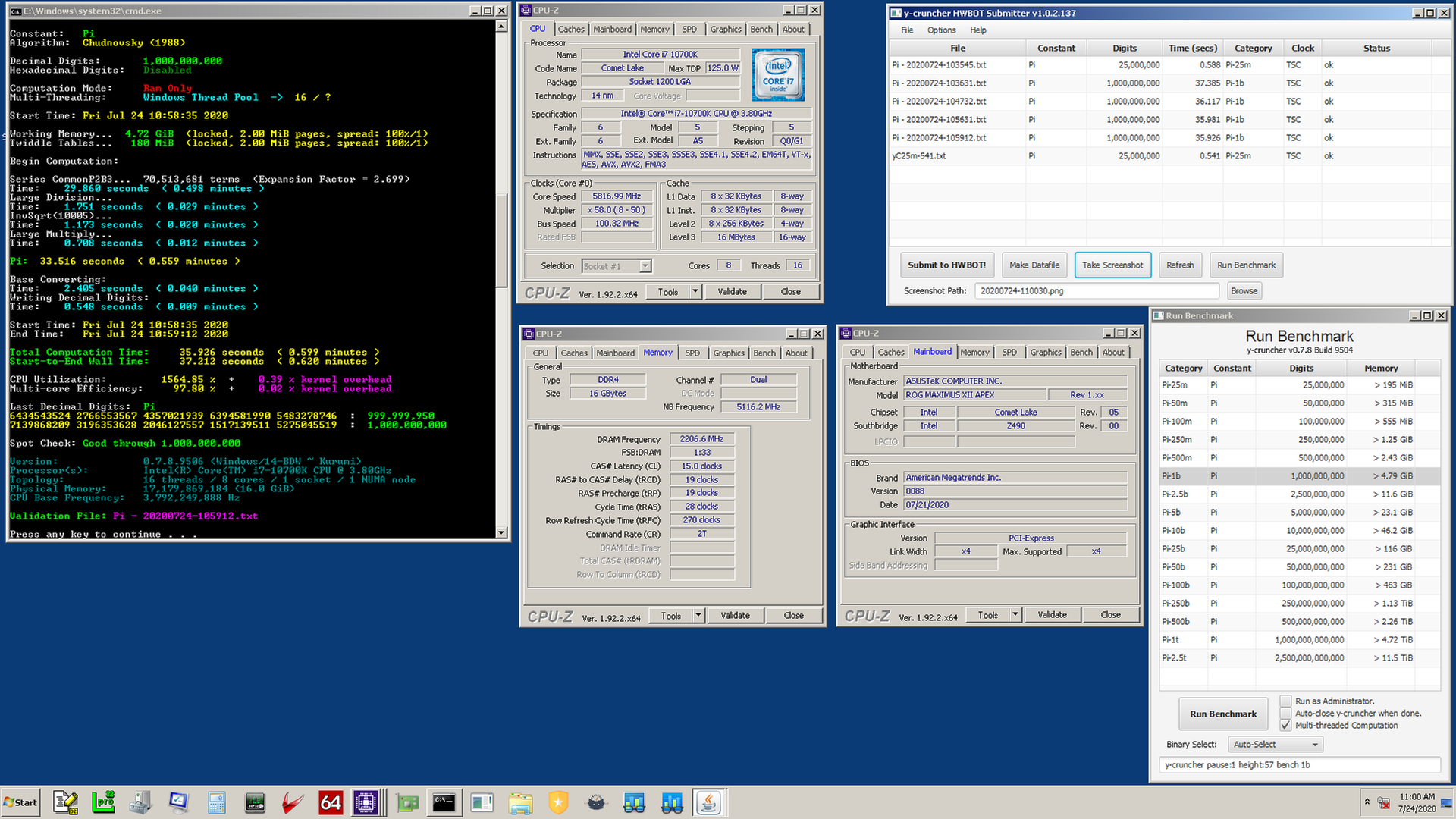Viewport: 1456px width, 819px height.
Task: Open the red 64 taskbar icon
Action: [x=331, y=802]
